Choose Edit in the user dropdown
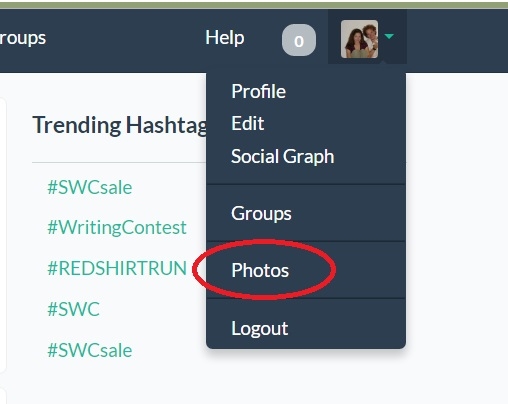Viewport: 508px width, 404px height. [248, 123]
